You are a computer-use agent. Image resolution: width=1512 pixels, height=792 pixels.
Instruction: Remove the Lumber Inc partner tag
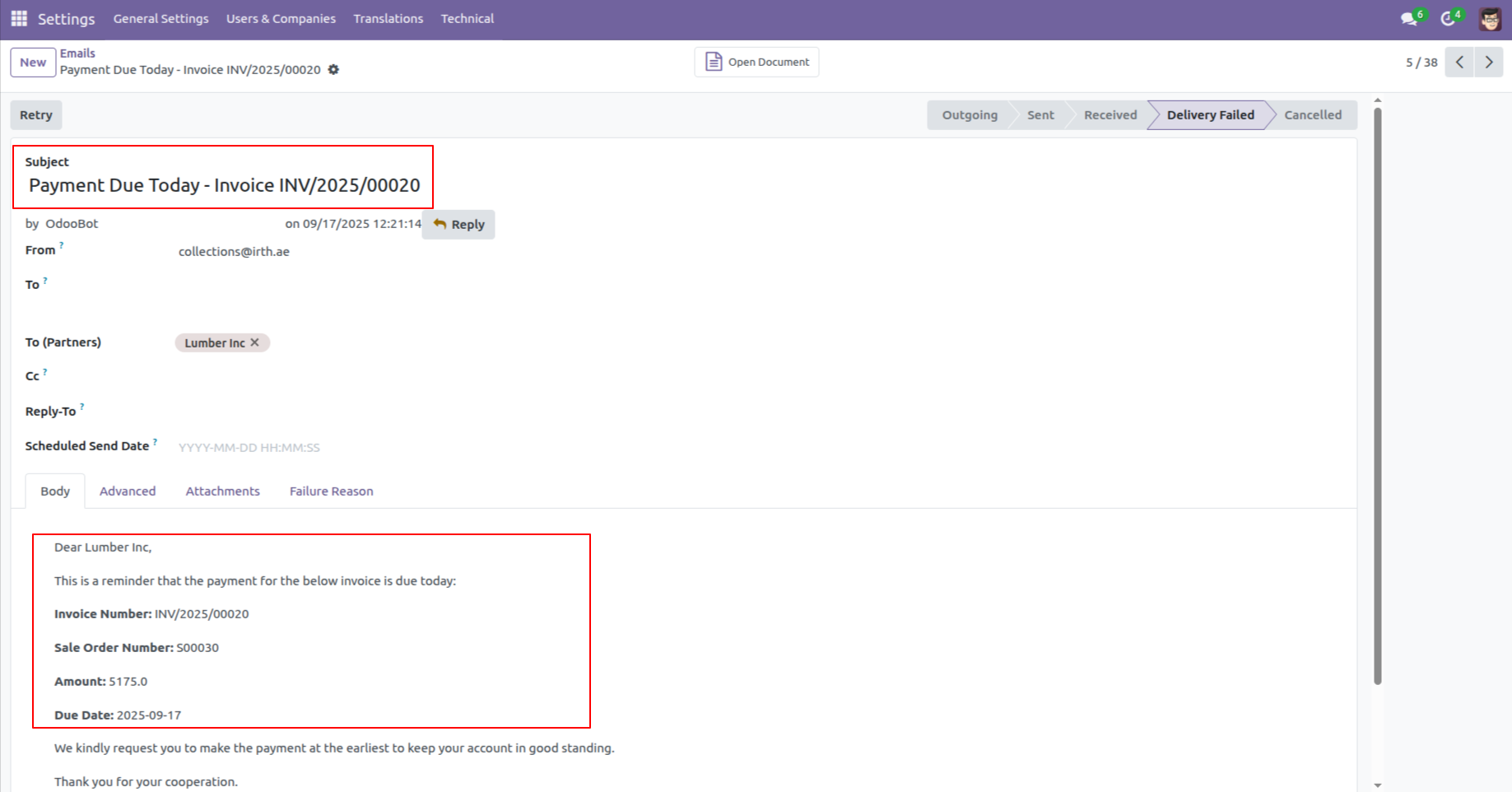click(255, 342)
